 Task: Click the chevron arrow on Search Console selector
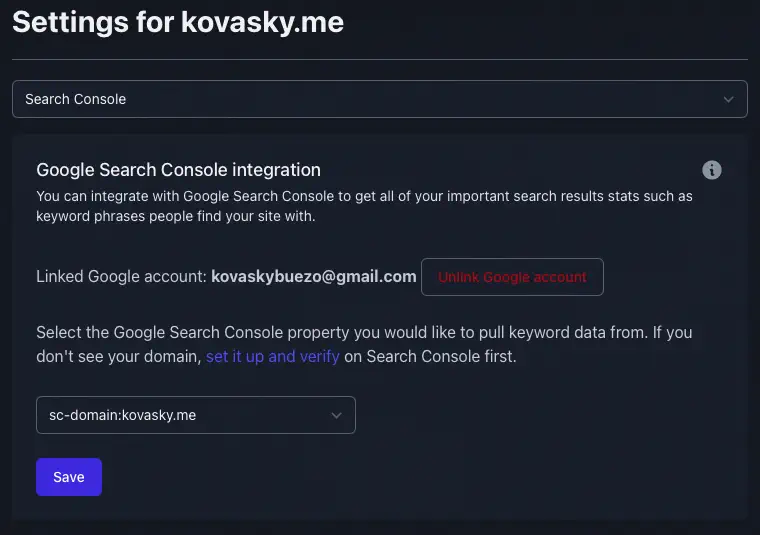729,99
